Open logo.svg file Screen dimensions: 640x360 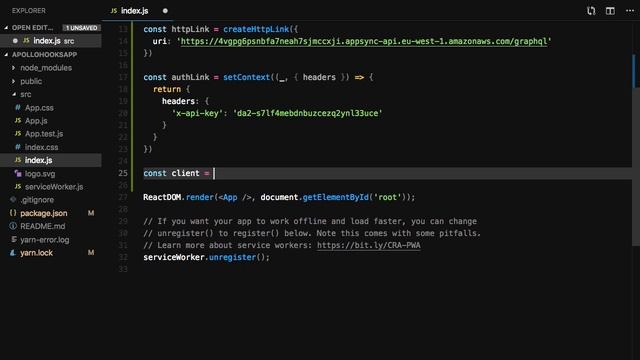40,174
